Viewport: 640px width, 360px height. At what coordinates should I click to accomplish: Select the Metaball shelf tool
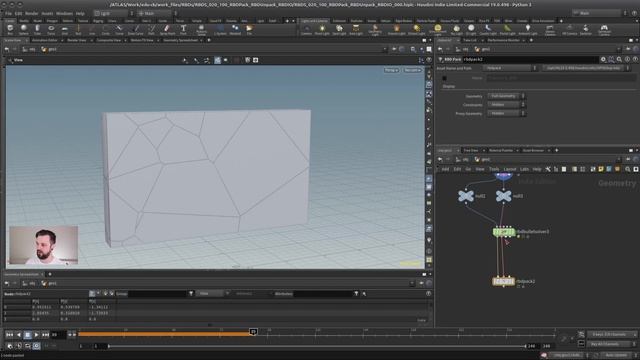[235, 29]
